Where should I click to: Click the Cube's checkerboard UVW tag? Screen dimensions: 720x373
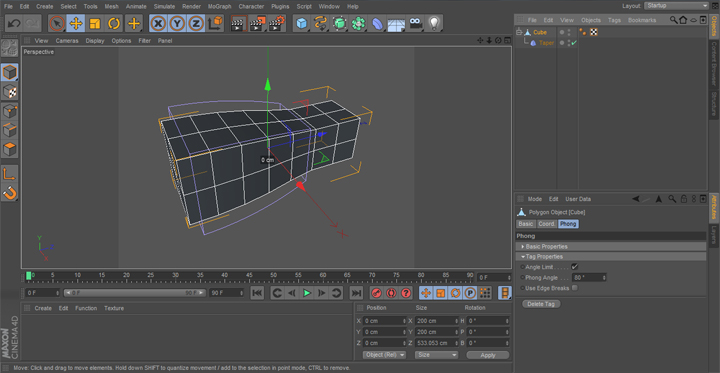click(594, 32)
